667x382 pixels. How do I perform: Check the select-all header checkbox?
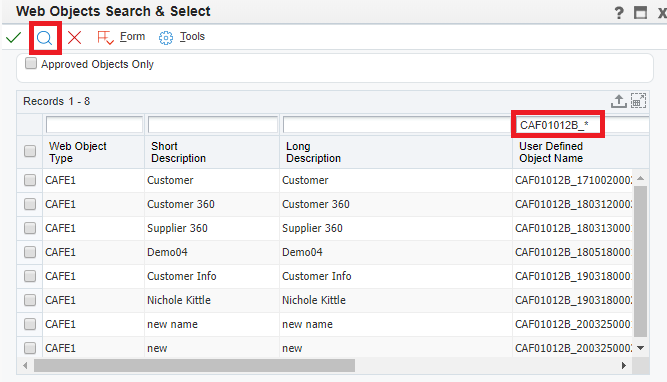coord(30,151)
